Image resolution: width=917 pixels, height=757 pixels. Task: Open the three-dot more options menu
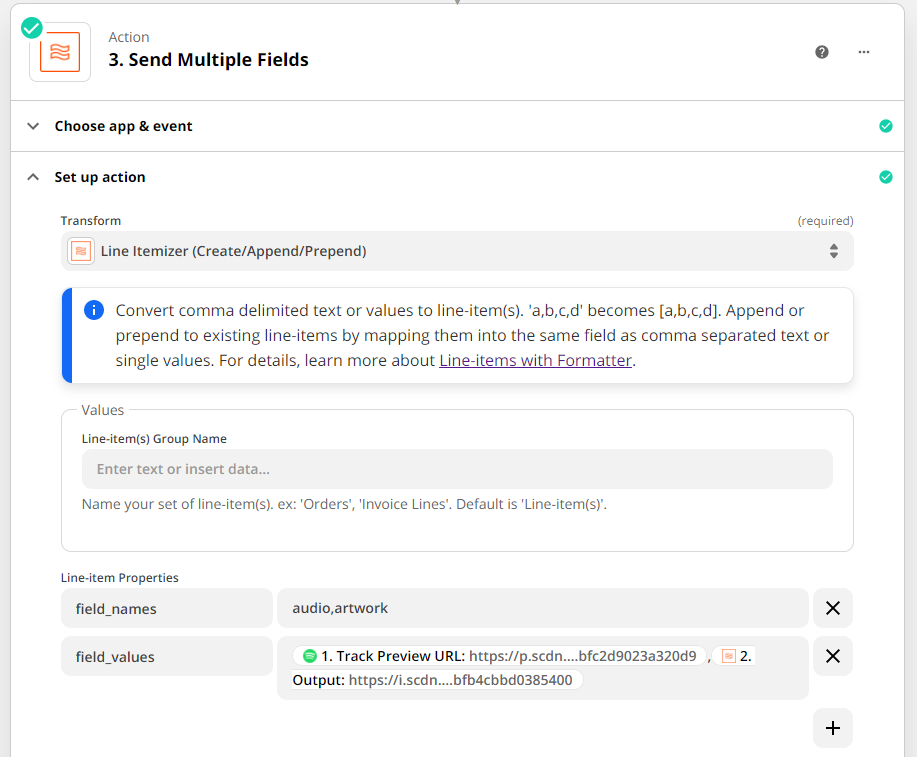[864, 52]
